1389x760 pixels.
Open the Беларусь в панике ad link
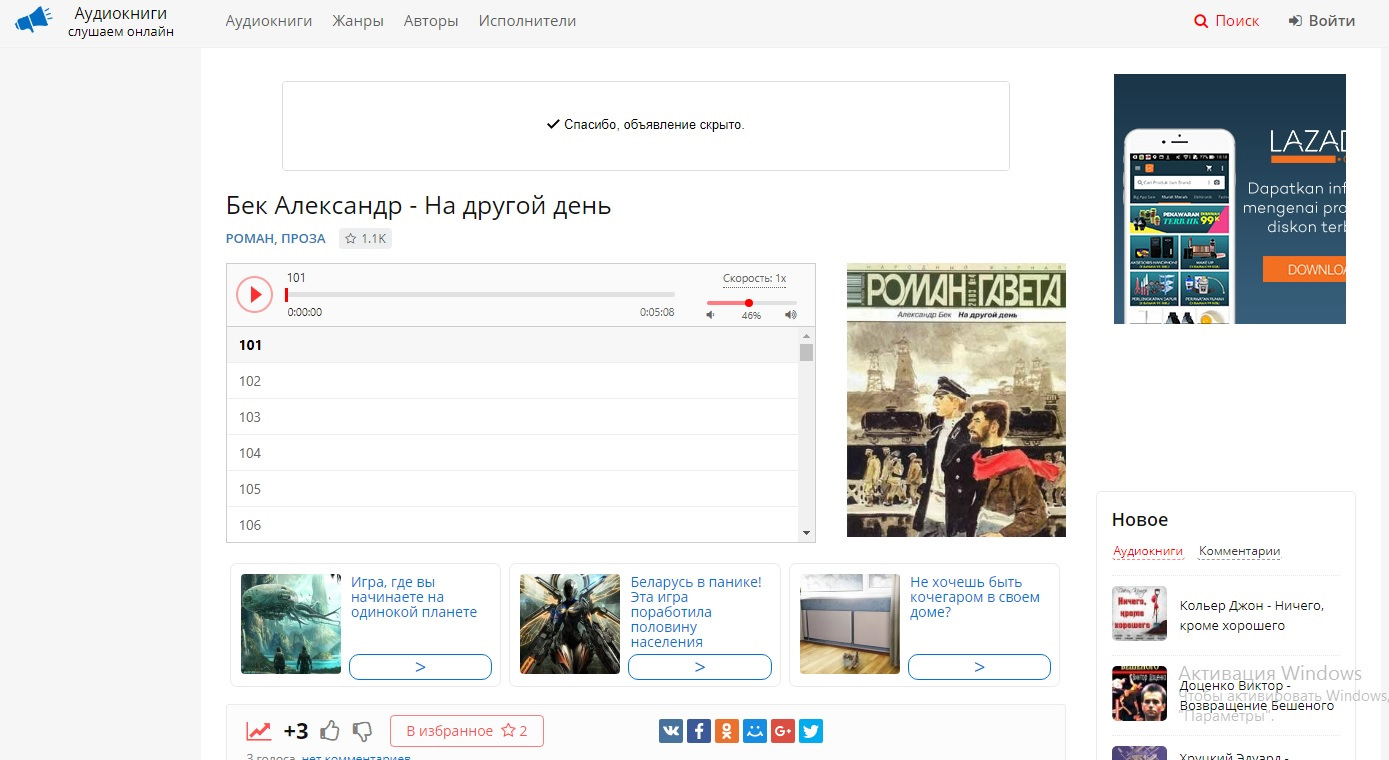[696, 612]
